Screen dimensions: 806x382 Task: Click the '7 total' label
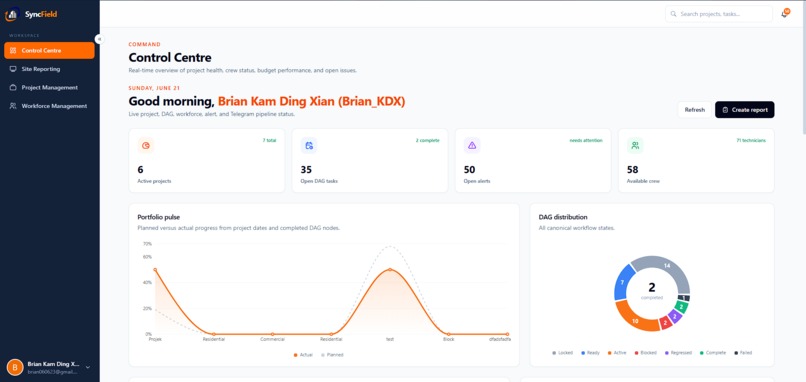(x=269, y=140)
